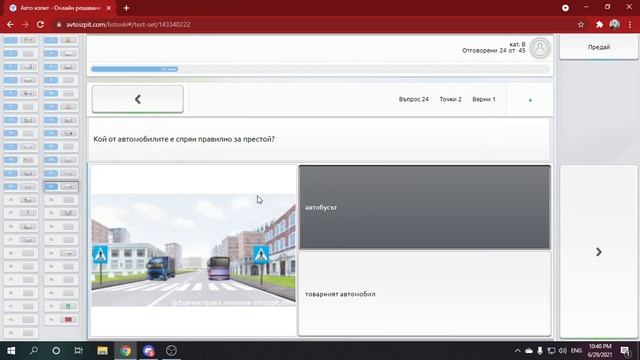Bookmark this page with star icon

(x=581, y=24)
